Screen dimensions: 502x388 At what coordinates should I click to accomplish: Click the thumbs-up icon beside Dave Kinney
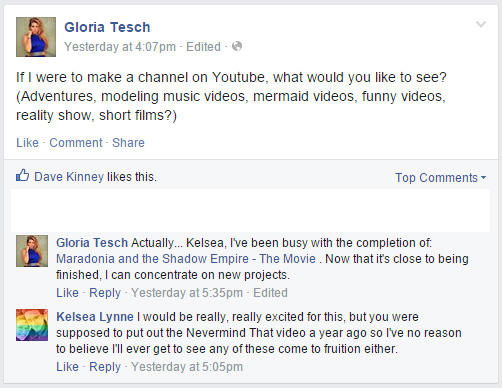pyautogui.click(x=23, y=175)
